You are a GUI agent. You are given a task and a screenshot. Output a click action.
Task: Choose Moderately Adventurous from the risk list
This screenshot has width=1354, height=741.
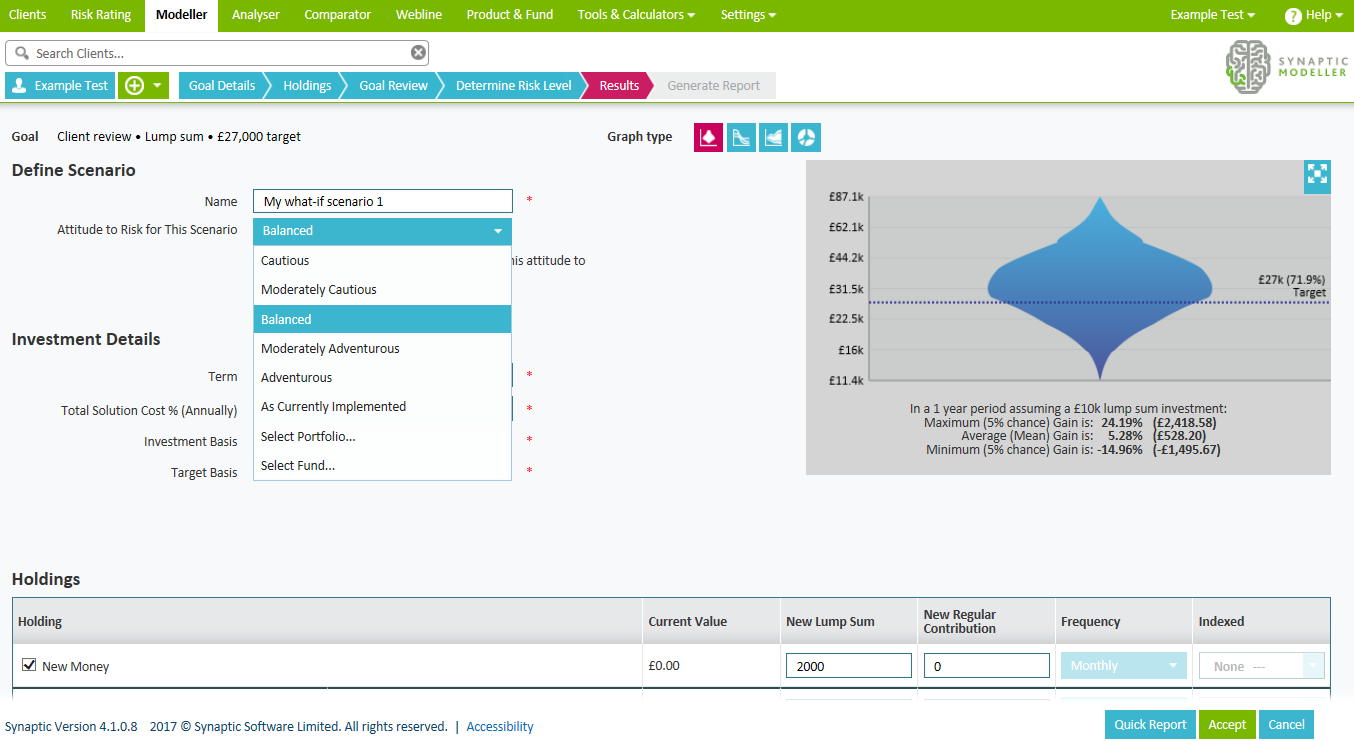(x=382, y=349)
